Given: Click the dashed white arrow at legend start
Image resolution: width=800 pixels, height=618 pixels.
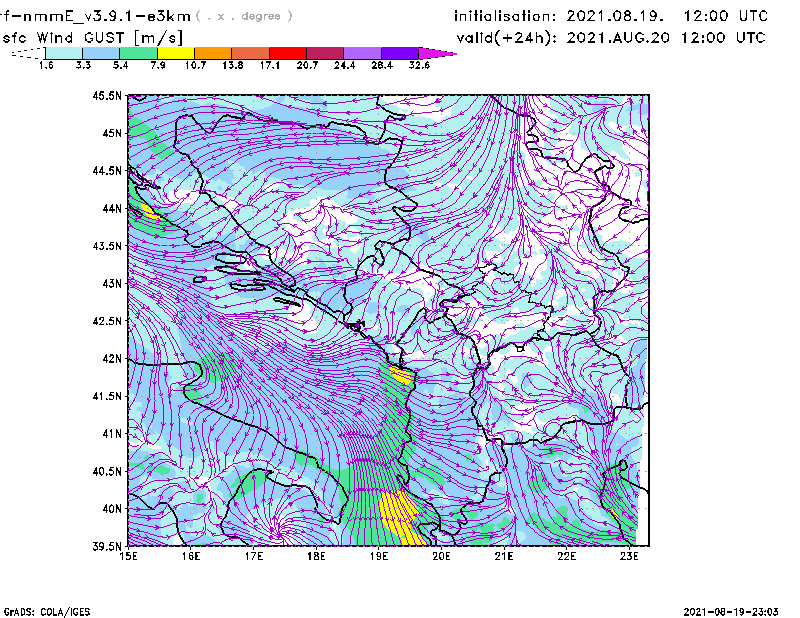Looking at the screenshot, I should (x=28, y=53).
